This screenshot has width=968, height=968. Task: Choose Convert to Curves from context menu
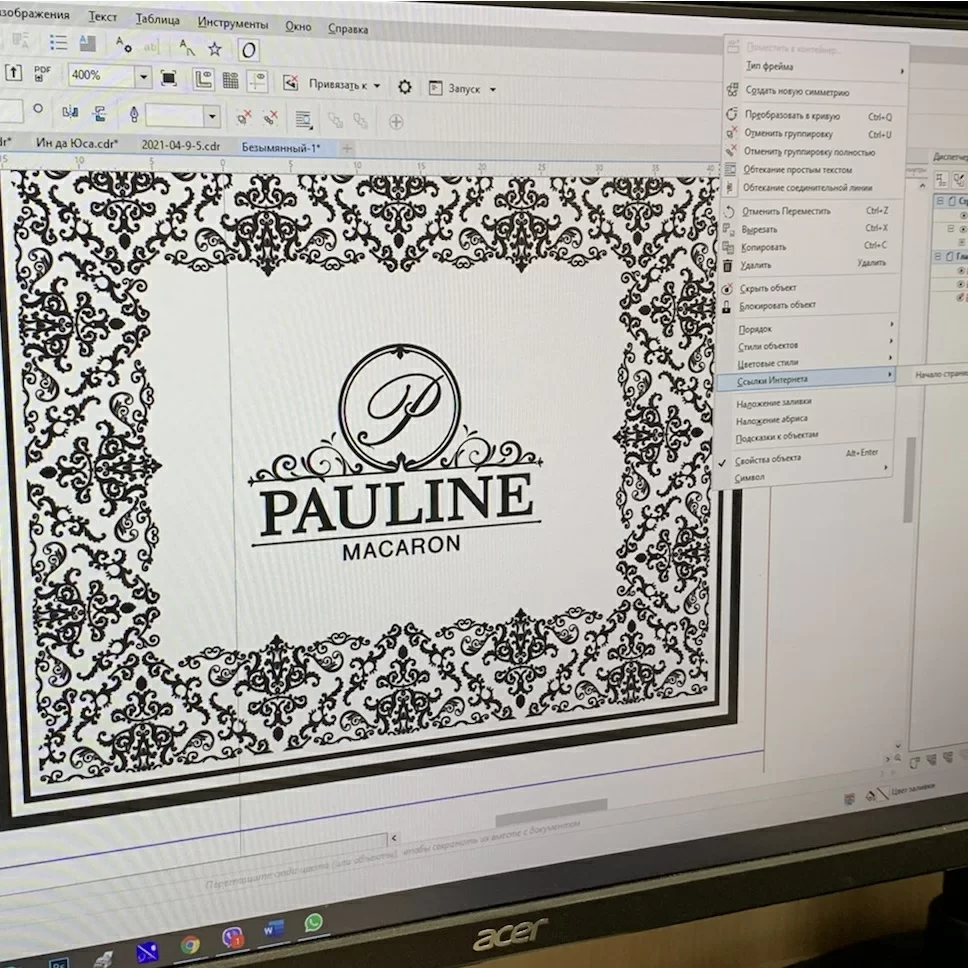pyautogui.click(x=791, y=115)
